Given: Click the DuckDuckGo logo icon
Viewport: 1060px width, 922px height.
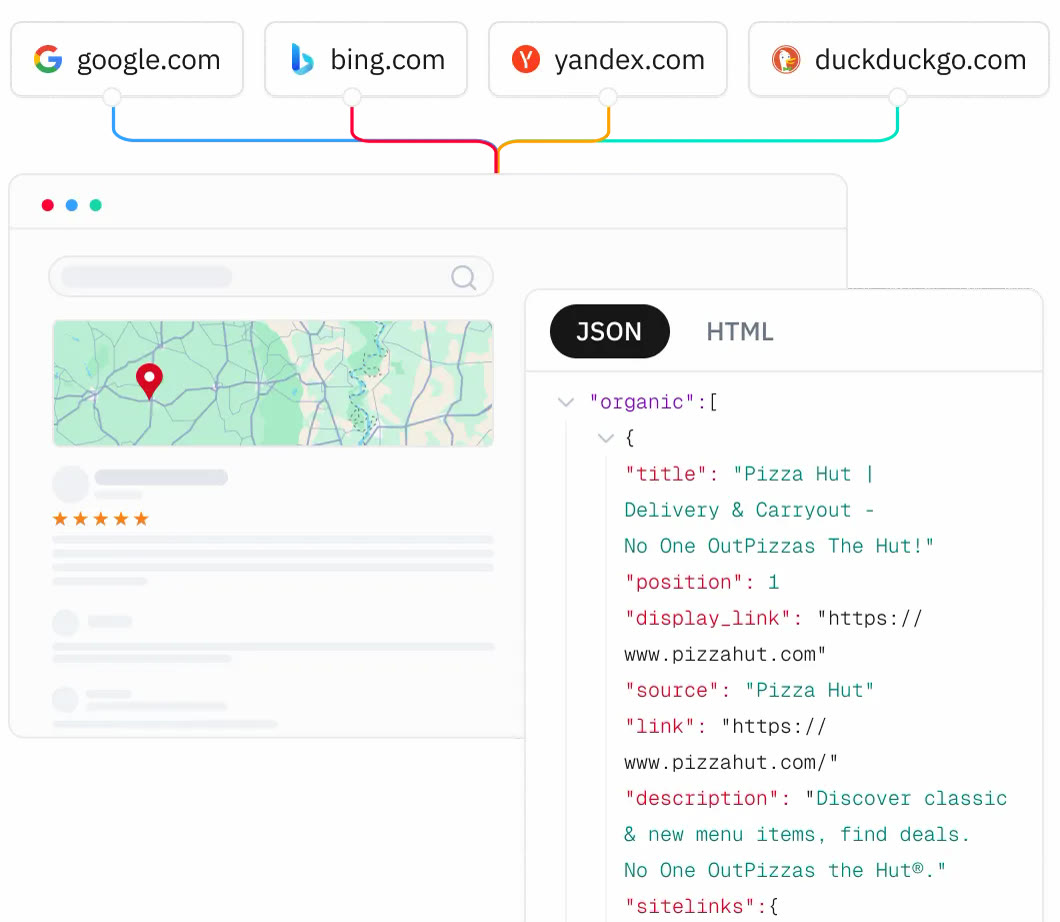Looking at the screenshot, I should coord(786,59).
